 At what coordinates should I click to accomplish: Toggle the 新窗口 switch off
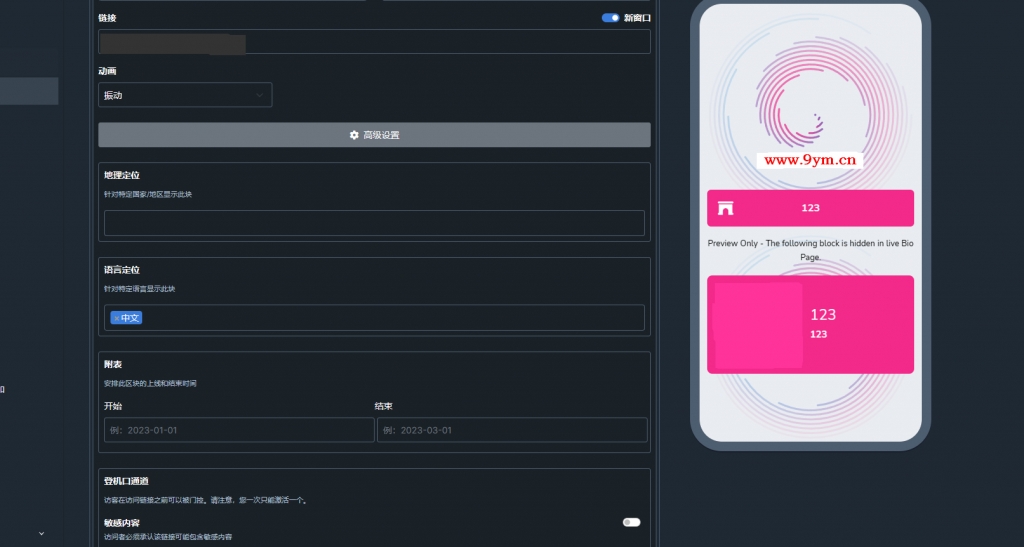pos(611,18)
